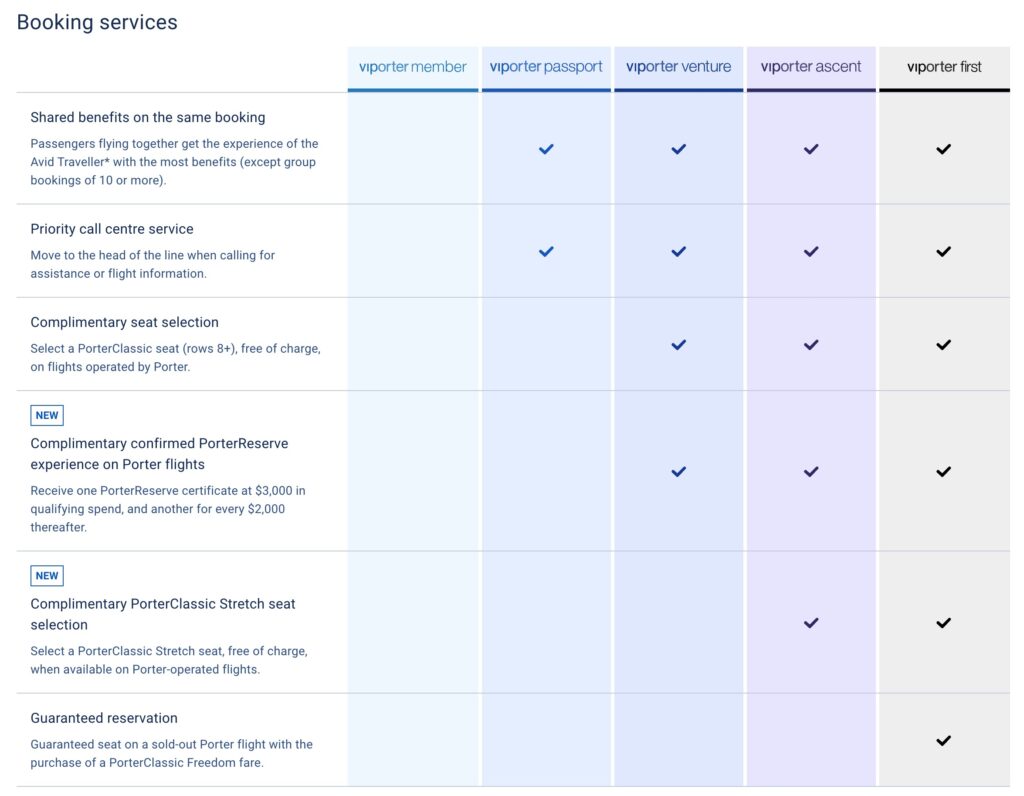1024x796 pixels.
Task: Click Venture checkmark for Shared benefits row
Action: 679,149
